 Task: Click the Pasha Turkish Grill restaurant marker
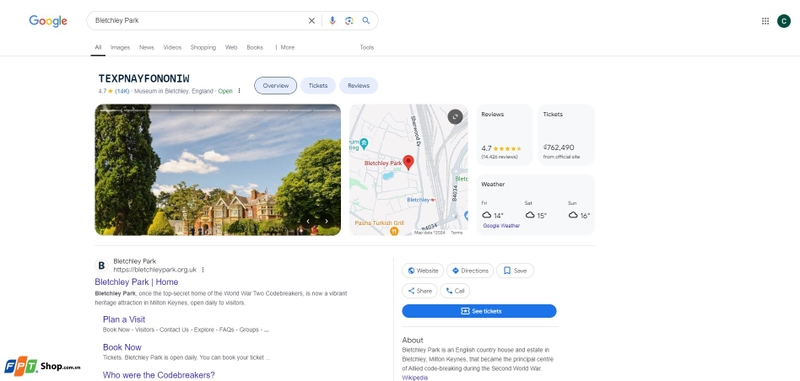(x=394, y=231)
